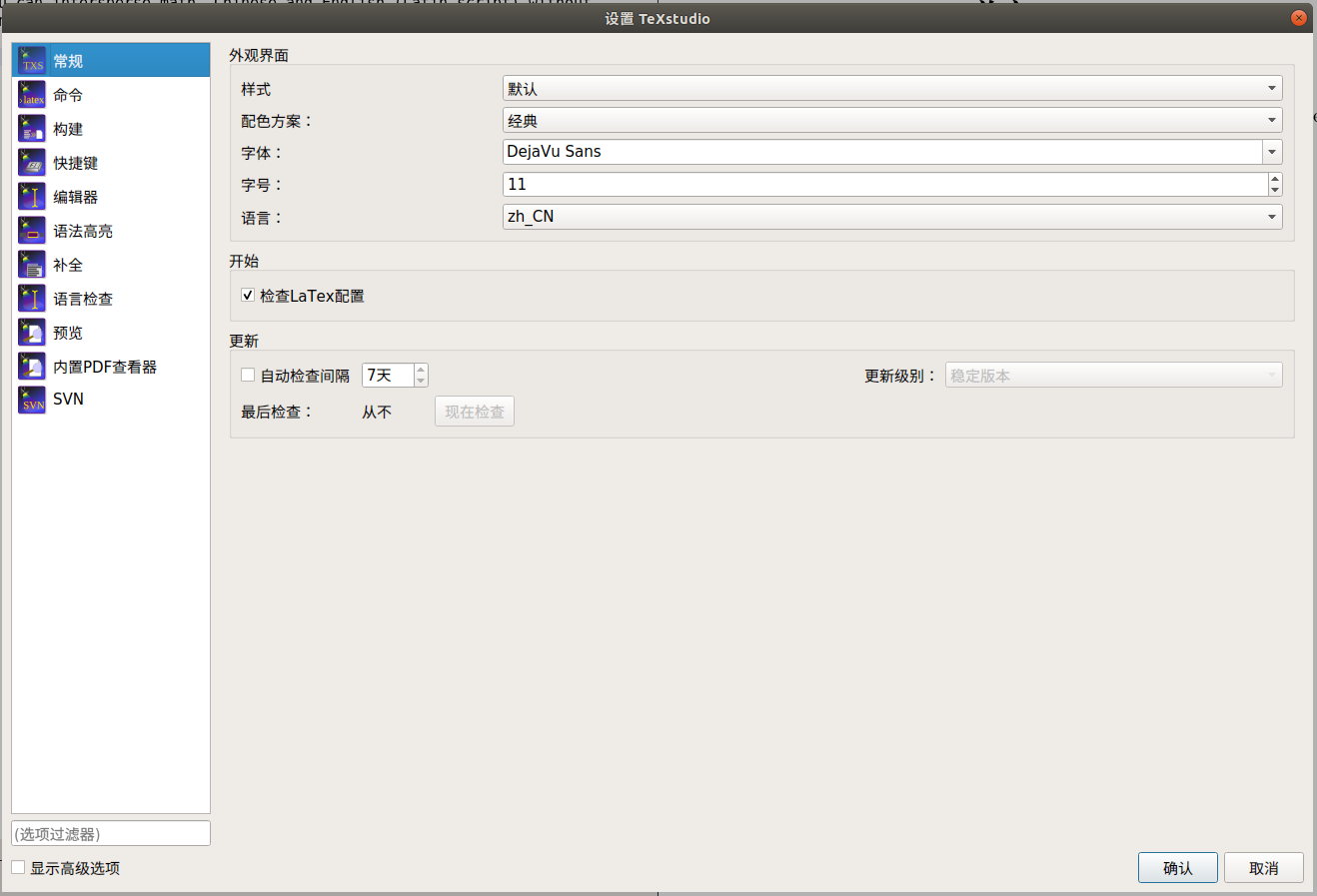Decrease the 字号 font size stepper
The width and height of the screenshot is (1317, 896).
point(1275,190)
